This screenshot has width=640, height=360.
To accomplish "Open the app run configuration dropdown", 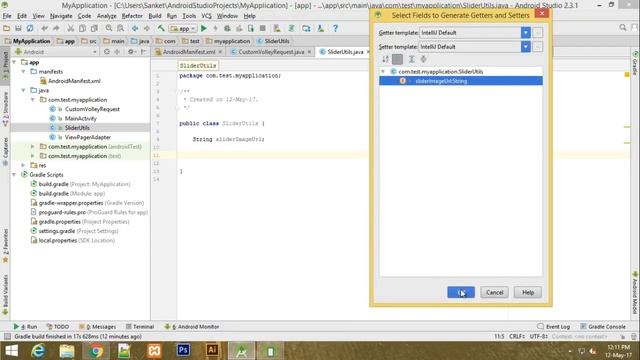I will [183, 29].
